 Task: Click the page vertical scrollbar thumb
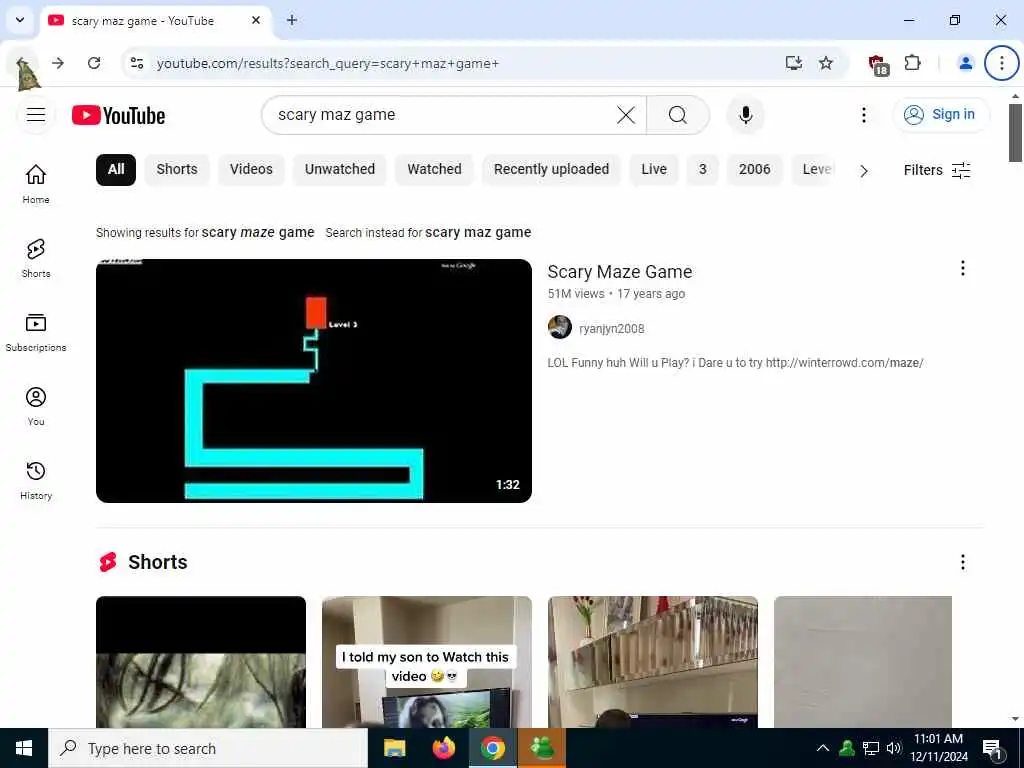1015,133
